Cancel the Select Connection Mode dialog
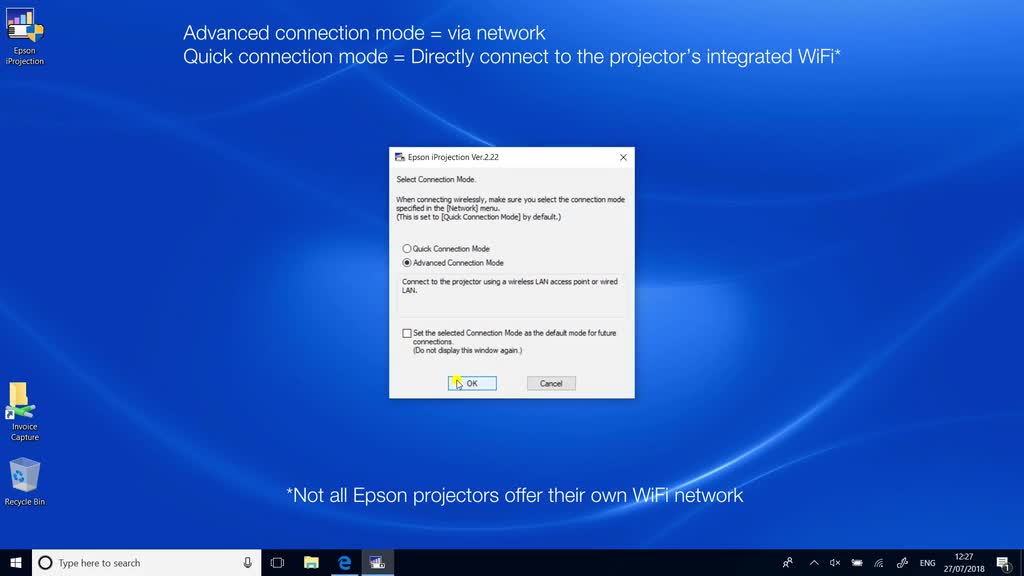The height and width of the screenshot is (576, 1024). [551, 383]
